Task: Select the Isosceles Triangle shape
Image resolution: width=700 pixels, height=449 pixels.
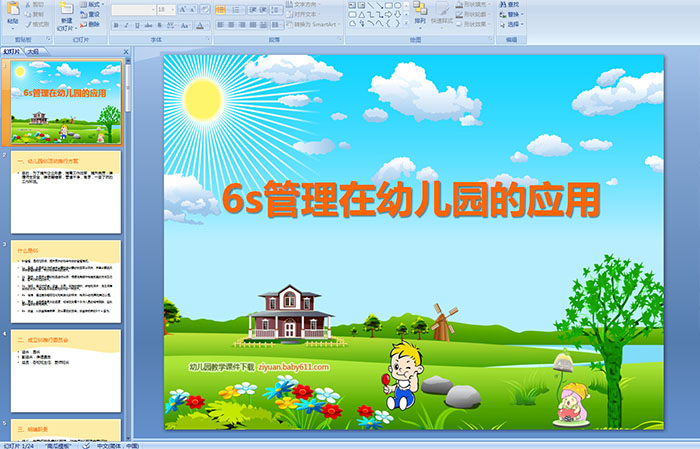Action: coord(362,14)
